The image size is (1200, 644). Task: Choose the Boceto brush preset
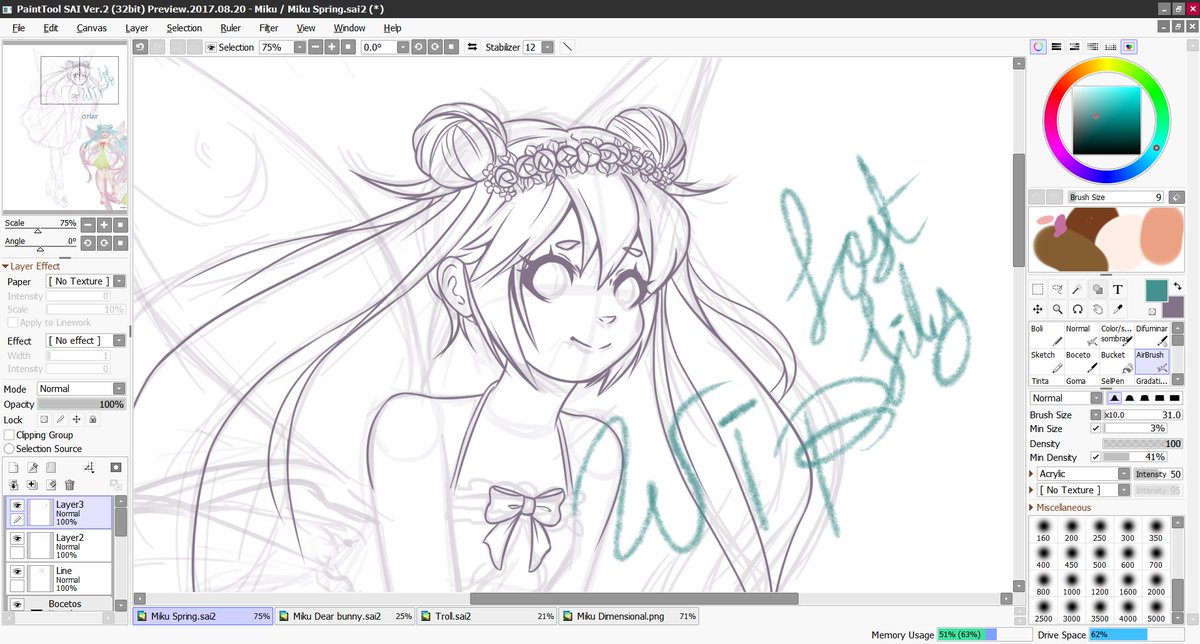(1081, 361)
